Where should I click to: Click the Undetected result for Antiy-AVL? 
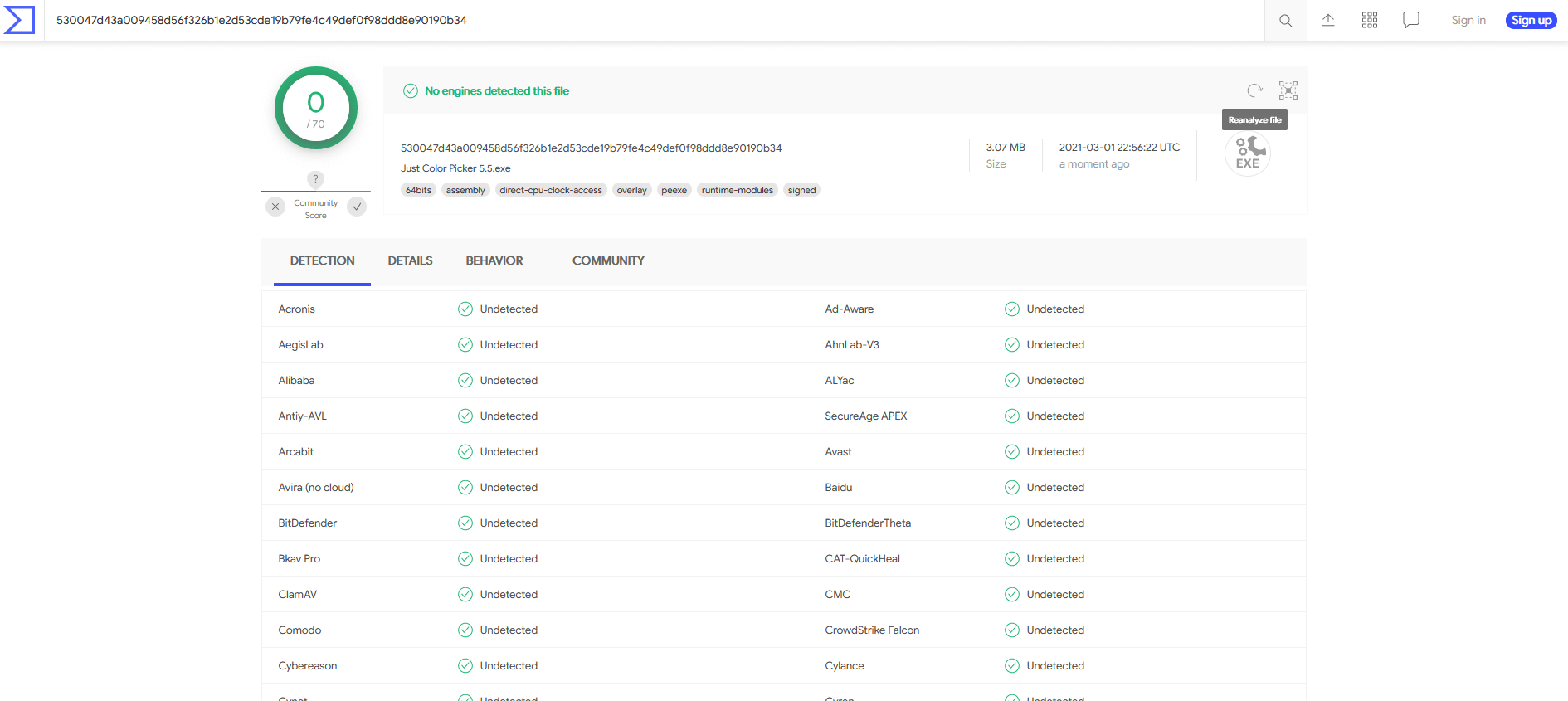509,416
